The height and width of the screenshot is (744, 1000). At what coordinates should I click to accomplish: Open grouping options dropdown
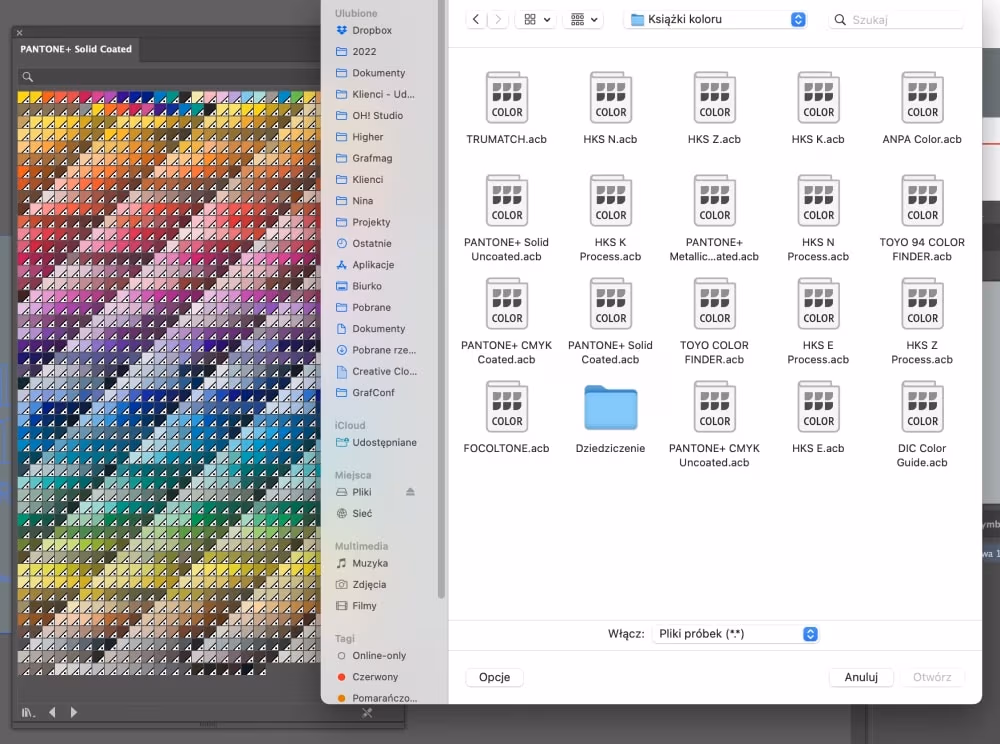point(584,19)
